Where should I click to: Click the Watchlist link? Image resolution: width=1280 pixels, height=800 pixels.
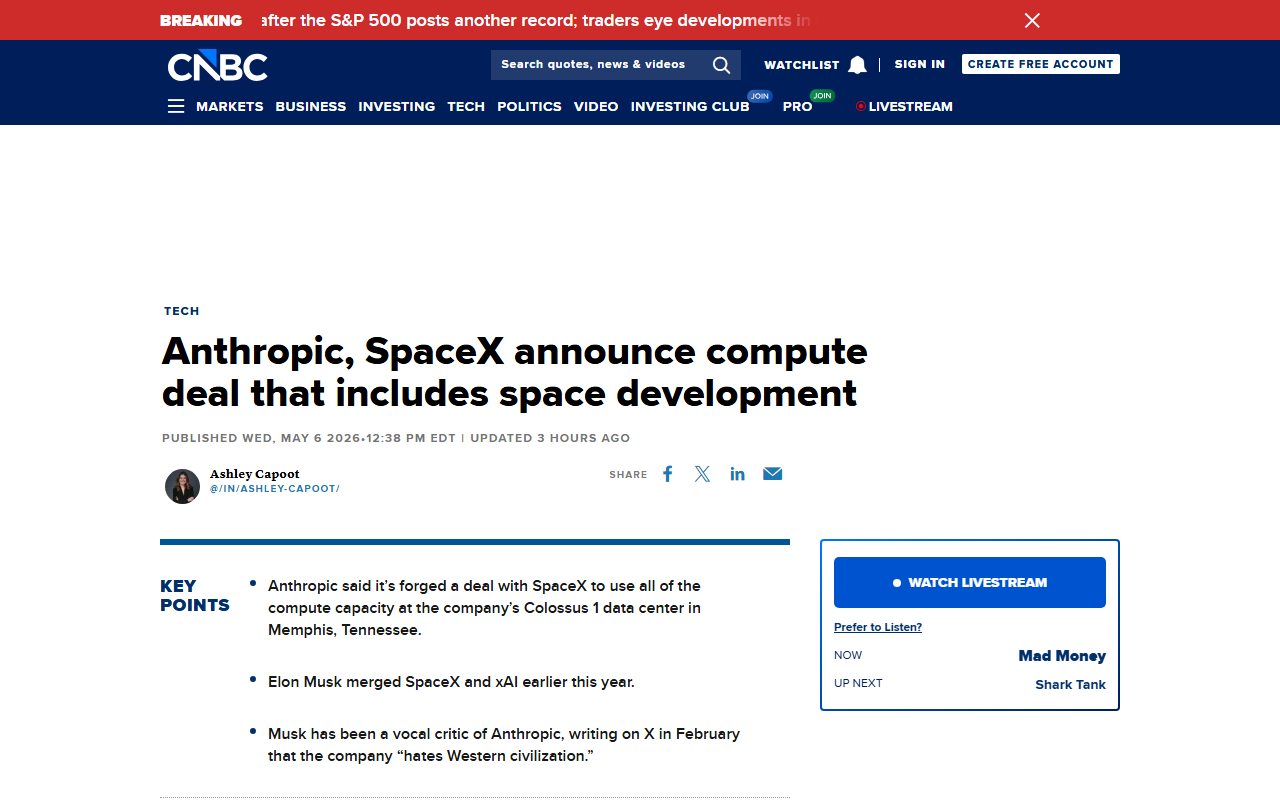click(x=802, y=65)
